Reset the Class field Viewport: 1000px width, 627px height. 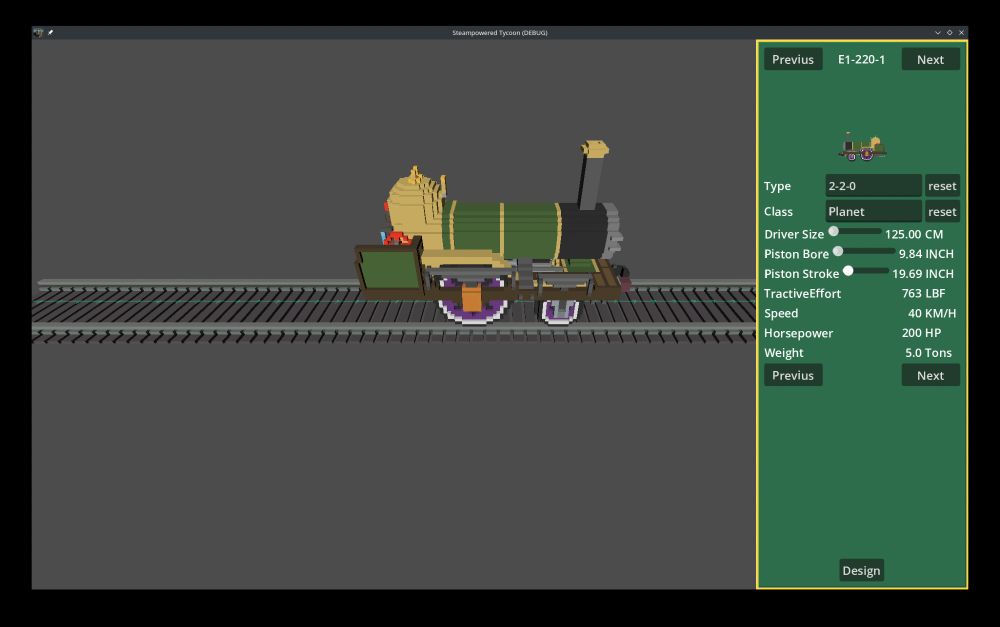(942, 211)
